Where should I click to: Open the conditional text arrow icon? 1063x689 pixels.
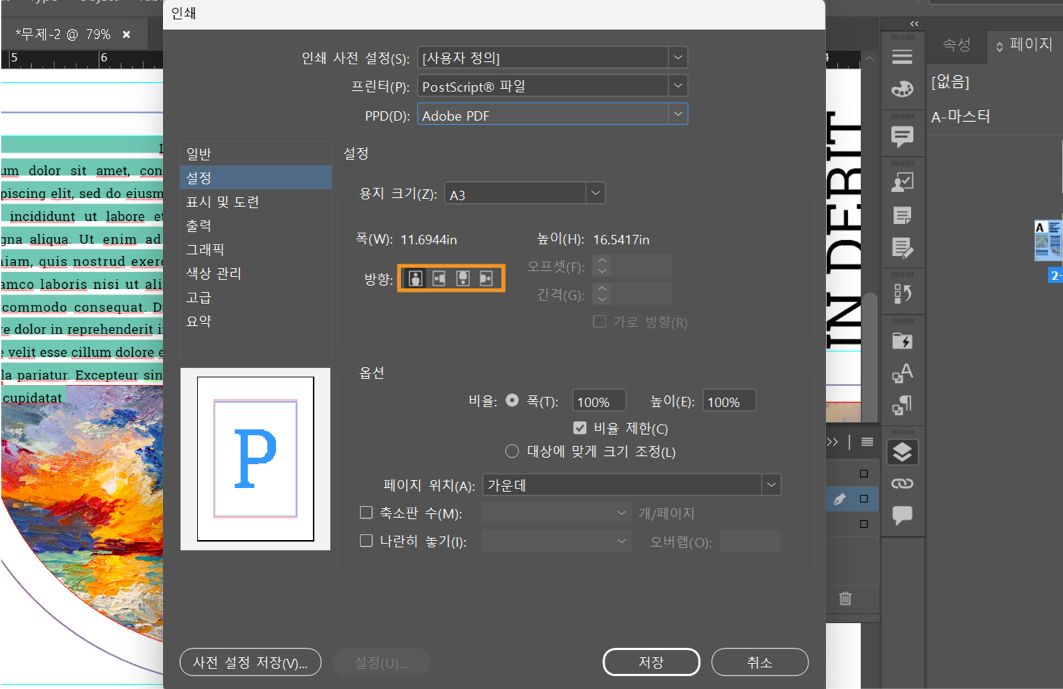(902, 293)
